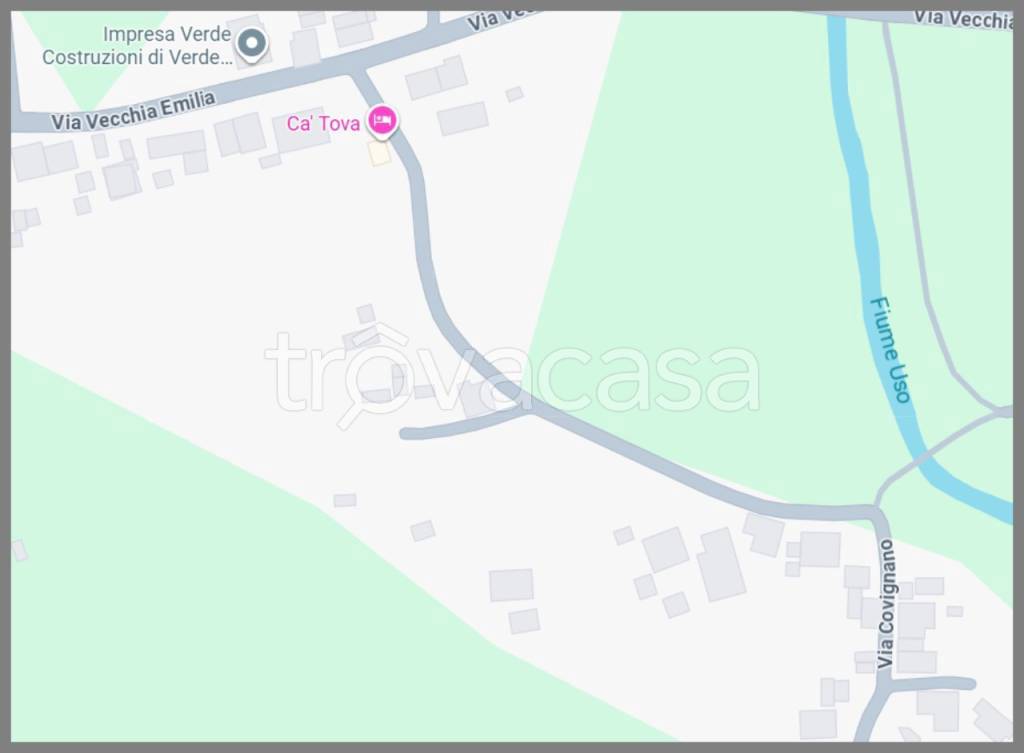Image resolution: width=1024 pixels, height=753 pixels.
Task: Click the short side street off Via Covignano
Action: pos(933,684)
